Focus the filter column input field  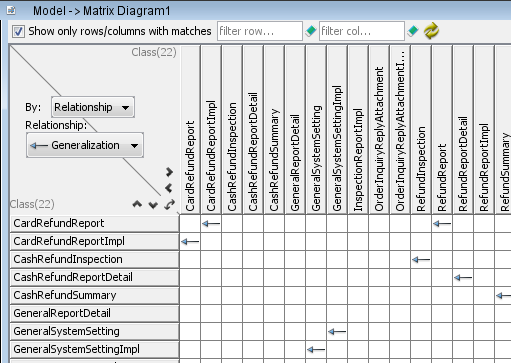[x=362, y=31]
